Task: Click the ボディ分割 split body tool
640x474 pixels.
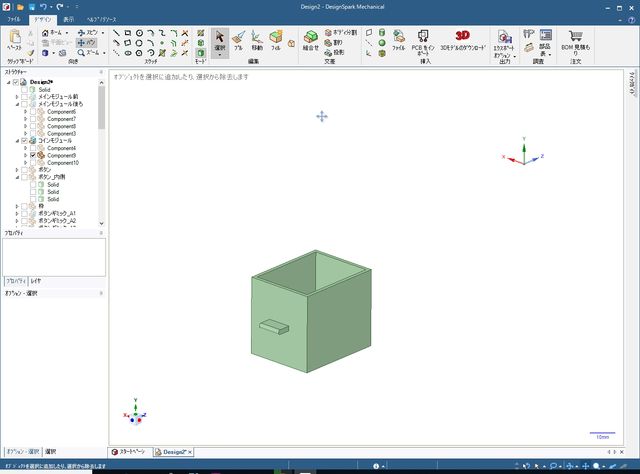Action: [x=341, y=32]
